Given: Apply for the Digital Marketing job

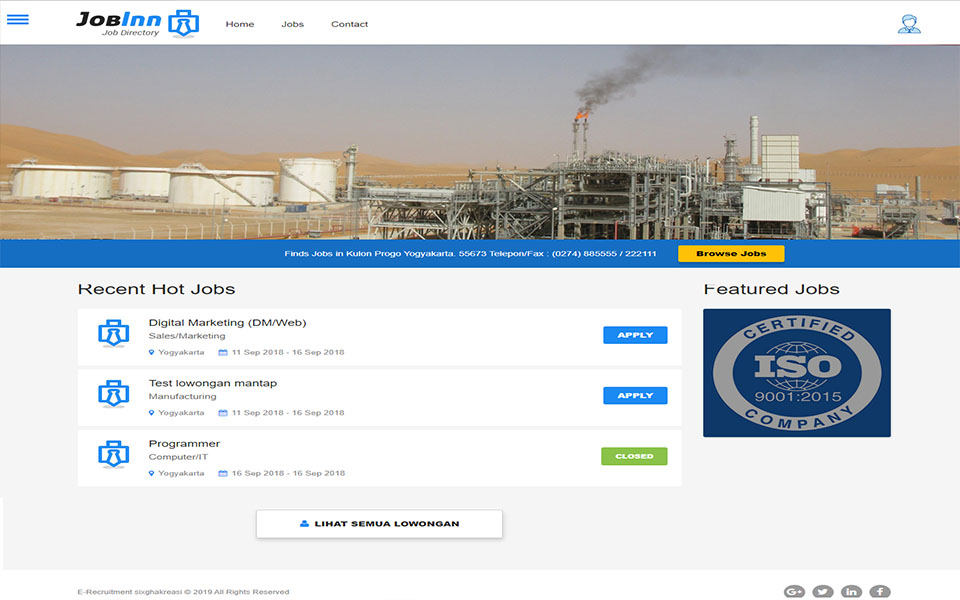Looking at the screenshot, I should pos(635,335).
